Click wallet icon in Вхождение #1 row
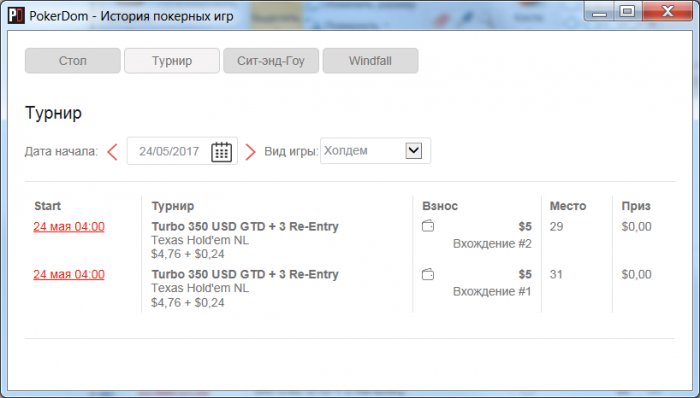This screenshot has height=398, width=700. (428, 274)
